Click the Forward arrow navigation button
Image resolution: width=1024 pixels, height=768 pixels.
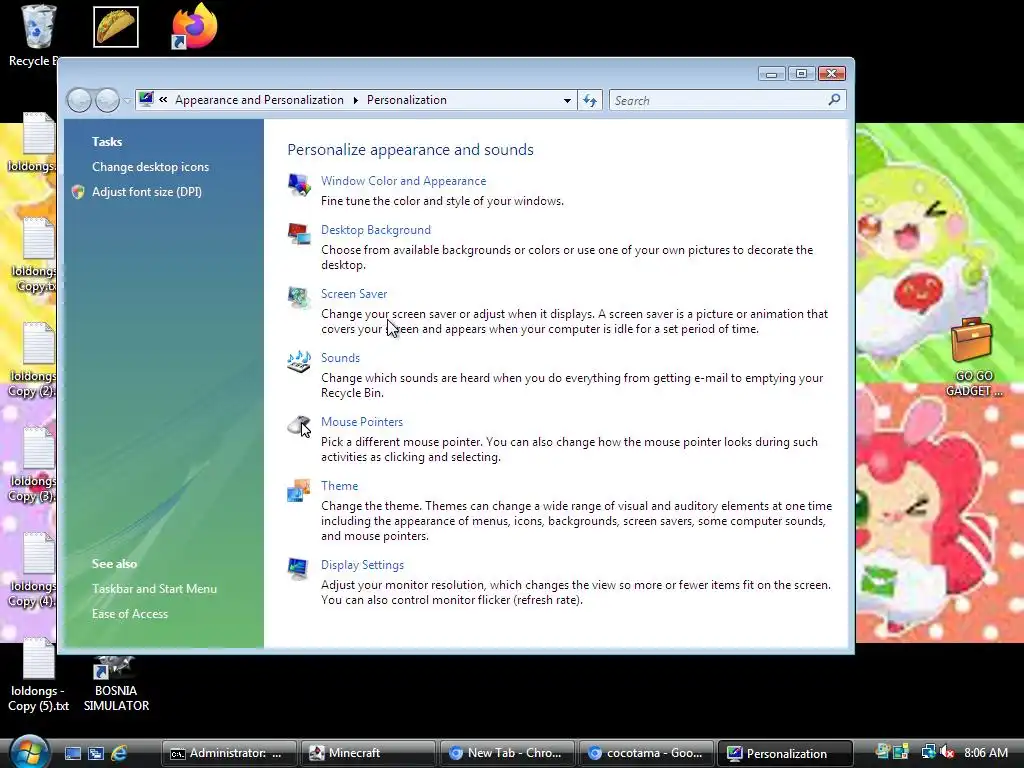(x=107, y=101)
